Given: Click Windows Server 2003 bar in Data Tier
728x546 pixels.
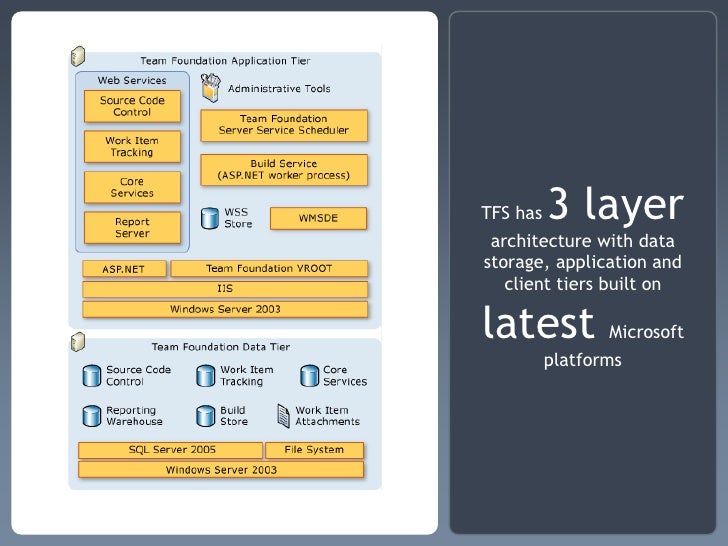Looking at the screenshot, I should [221, 470].
